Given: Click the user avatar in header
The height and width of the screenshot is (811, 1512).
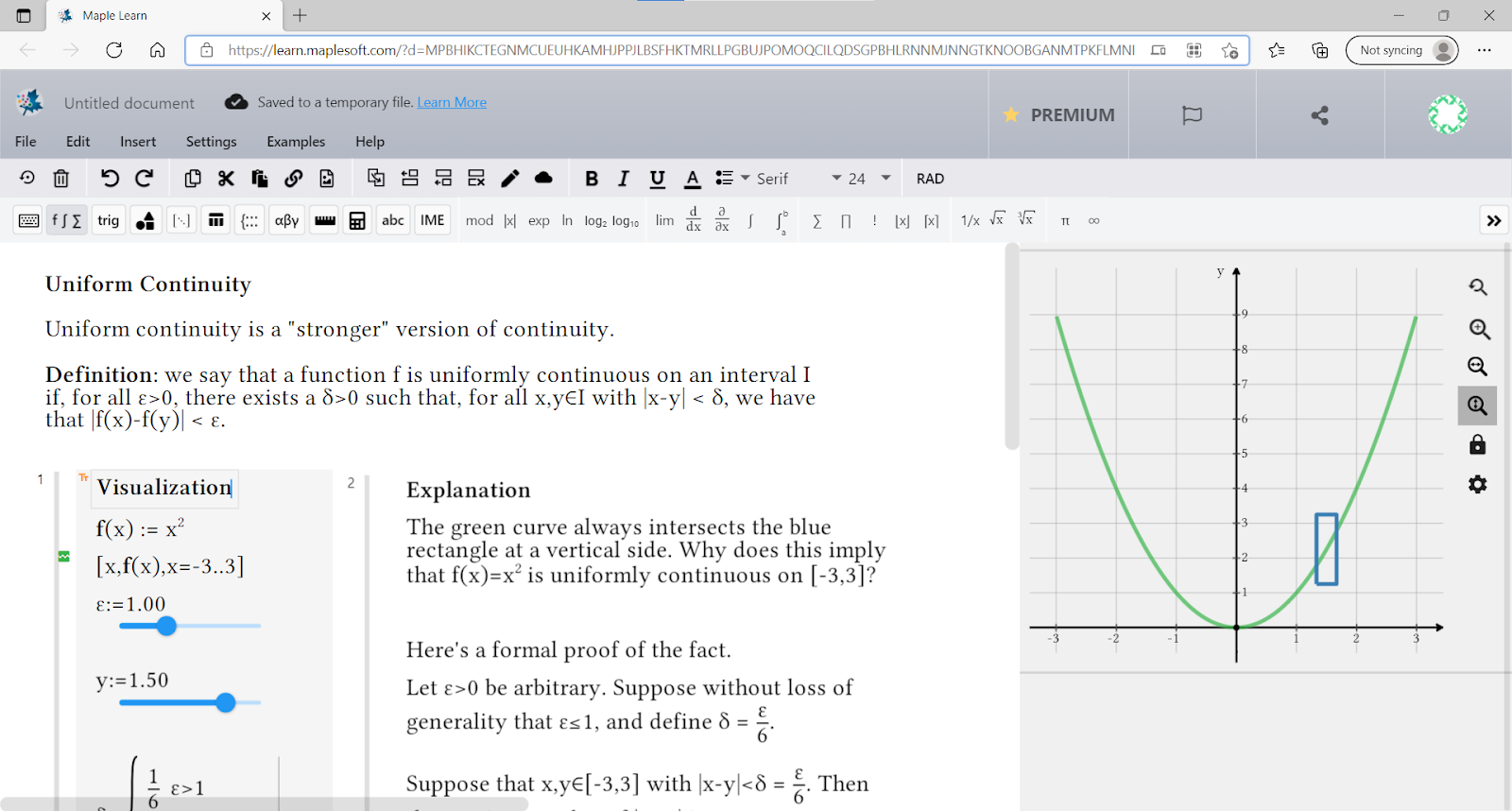Looking at the screenshot, I should click(x=1447, y=114).
